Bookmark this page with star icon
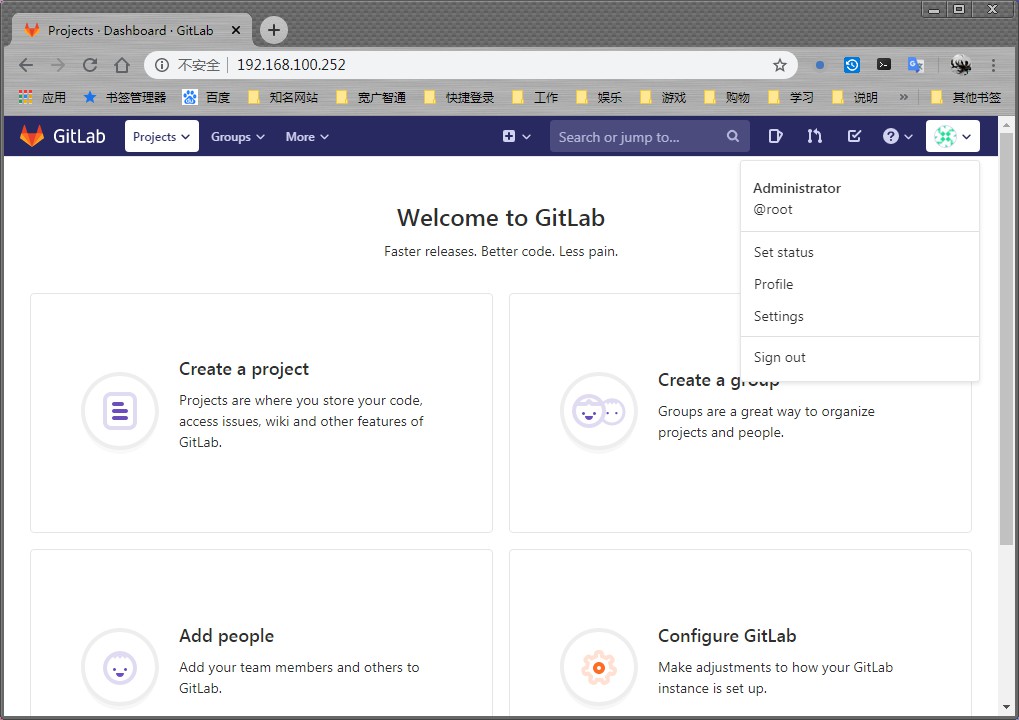Screen dimensions: 1019x720 coord(780,64)
